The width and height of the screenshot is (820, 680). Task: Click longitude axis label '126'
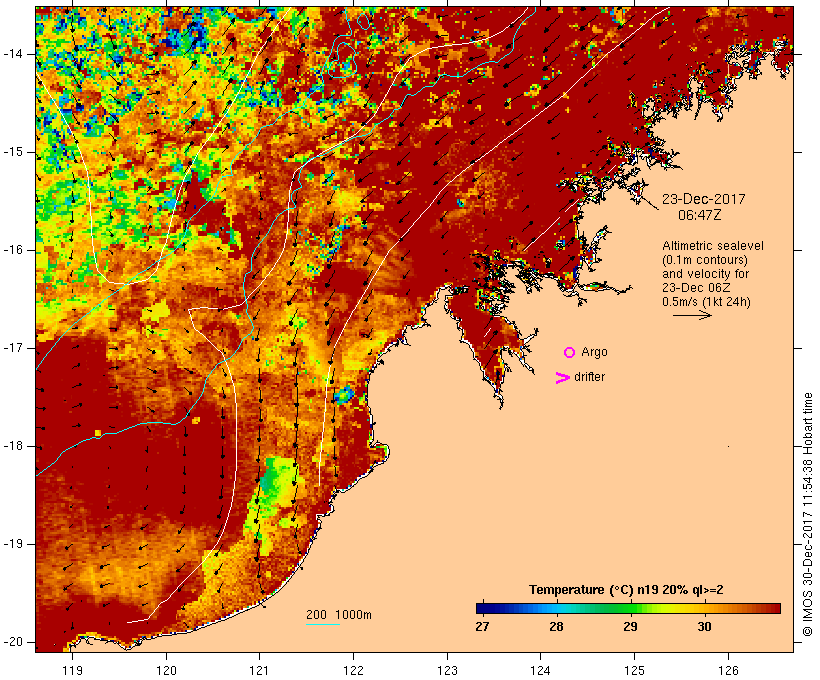728,670
